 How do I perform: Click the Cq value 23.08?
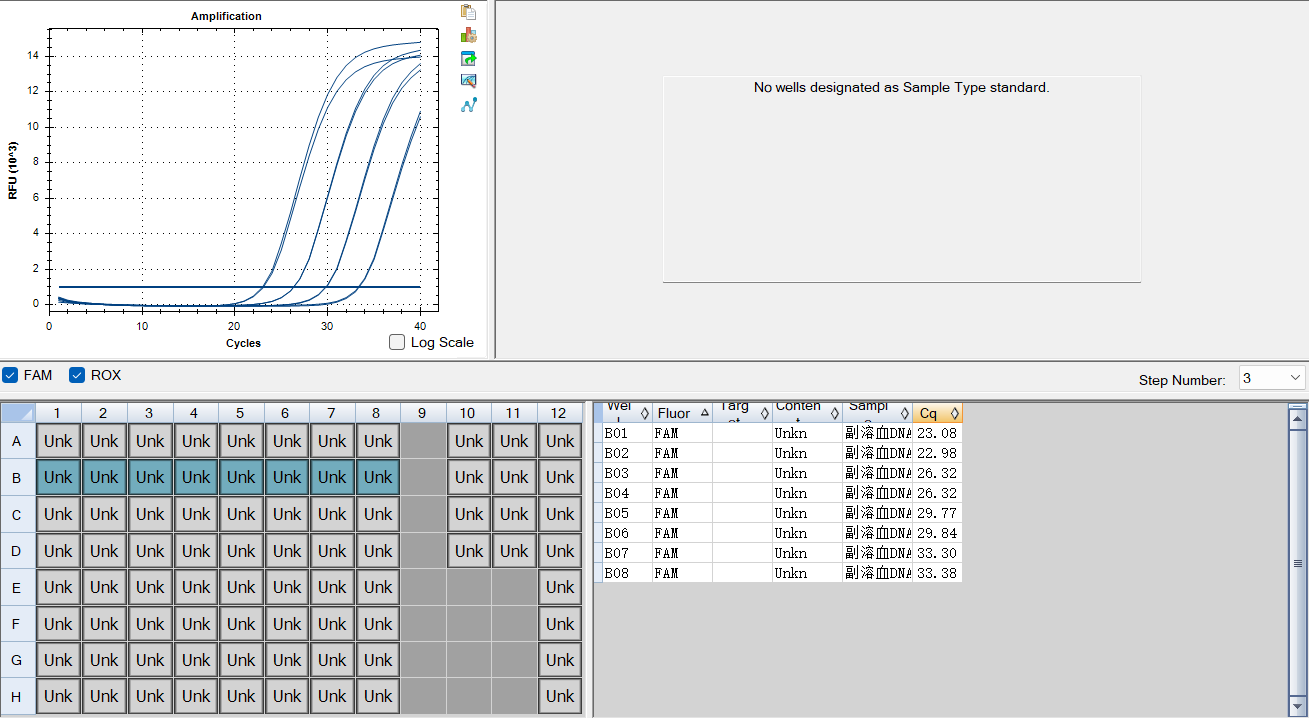(937, 433)
